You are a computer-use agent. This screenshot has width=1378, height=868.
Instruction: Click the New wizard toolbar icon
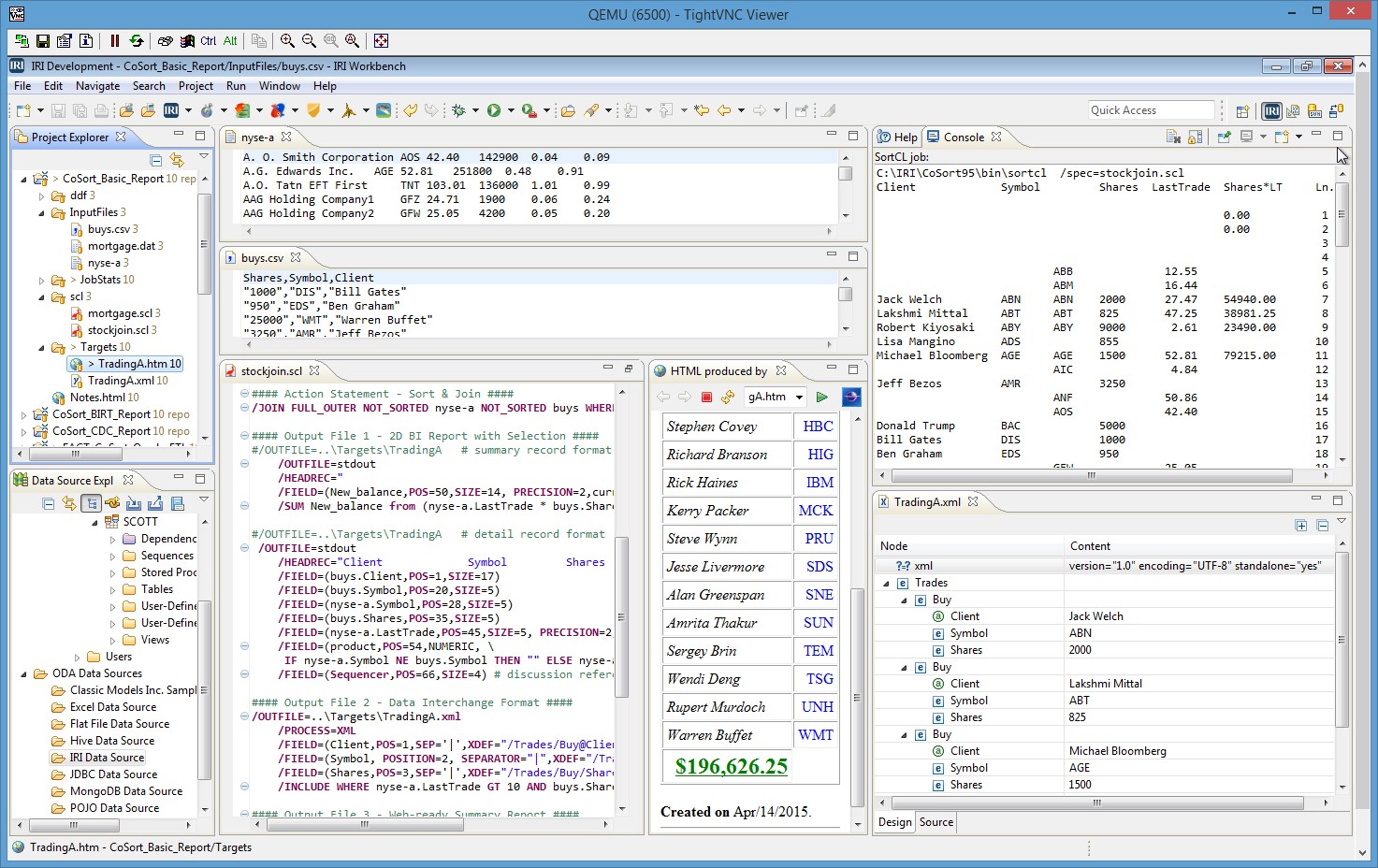(23, 110)
